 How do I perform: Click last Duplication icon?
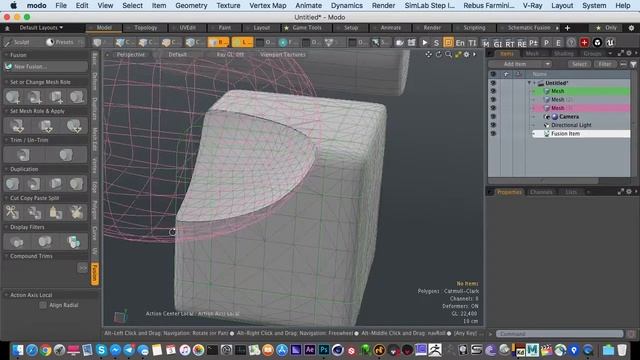click(77, 184)
